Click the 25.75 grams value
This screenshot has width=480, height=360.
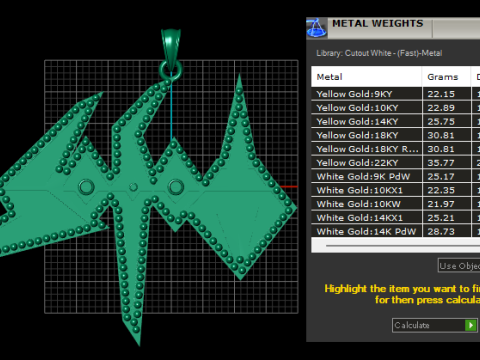click(441, 121)
